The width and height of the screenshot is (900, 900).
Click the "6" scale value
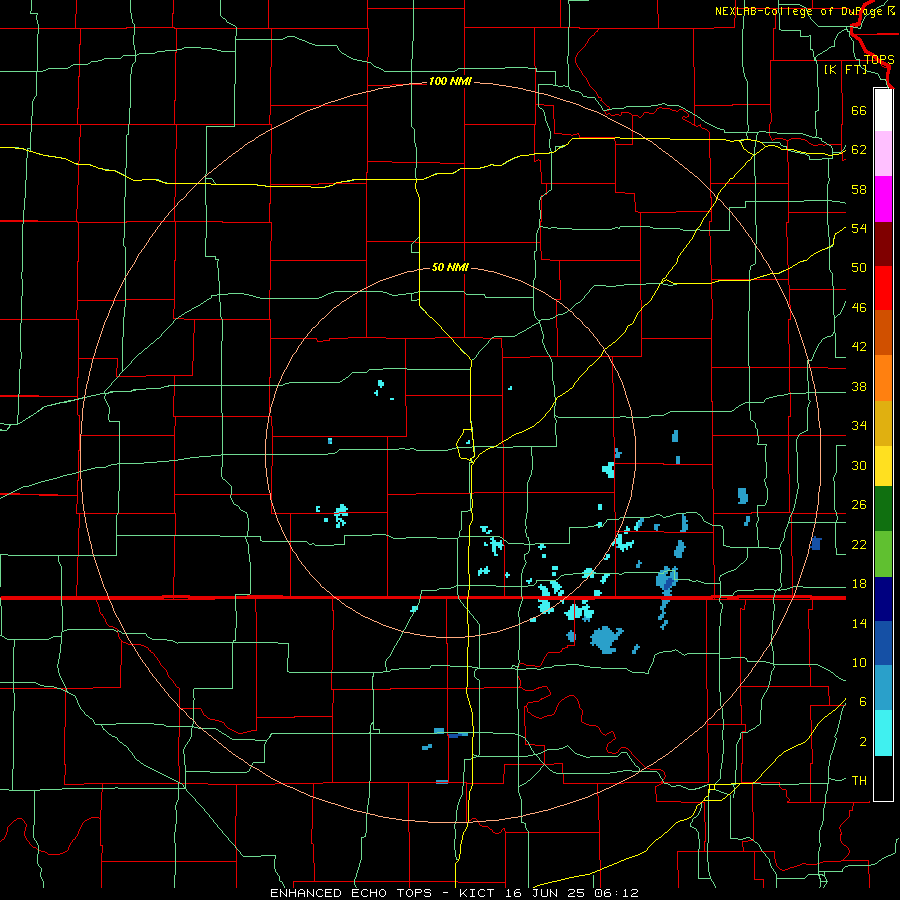tap(862, 702)
